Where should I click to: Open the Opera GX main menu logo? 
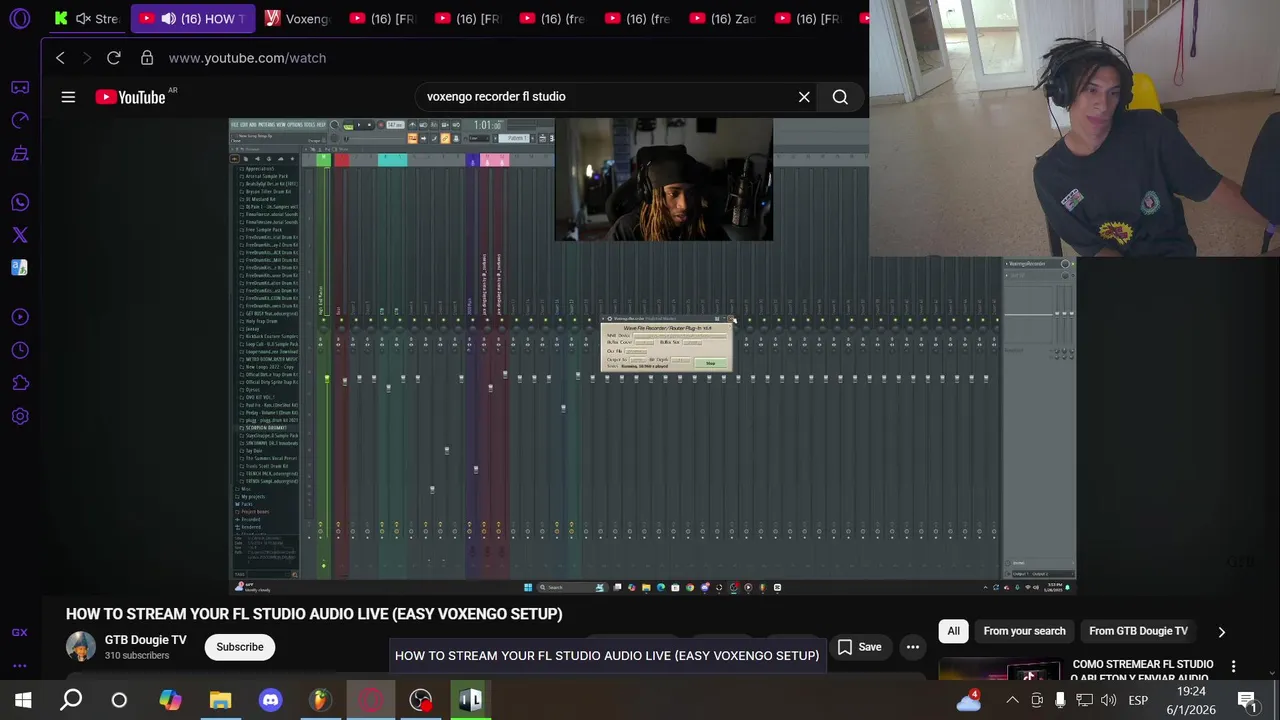20,19
